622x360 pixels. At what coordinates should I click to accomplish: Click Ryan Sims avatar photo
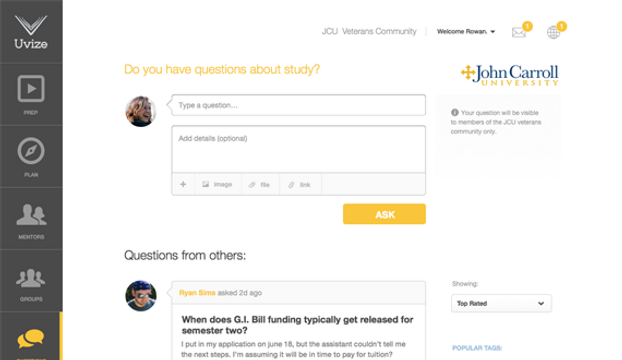pos(141,296)
